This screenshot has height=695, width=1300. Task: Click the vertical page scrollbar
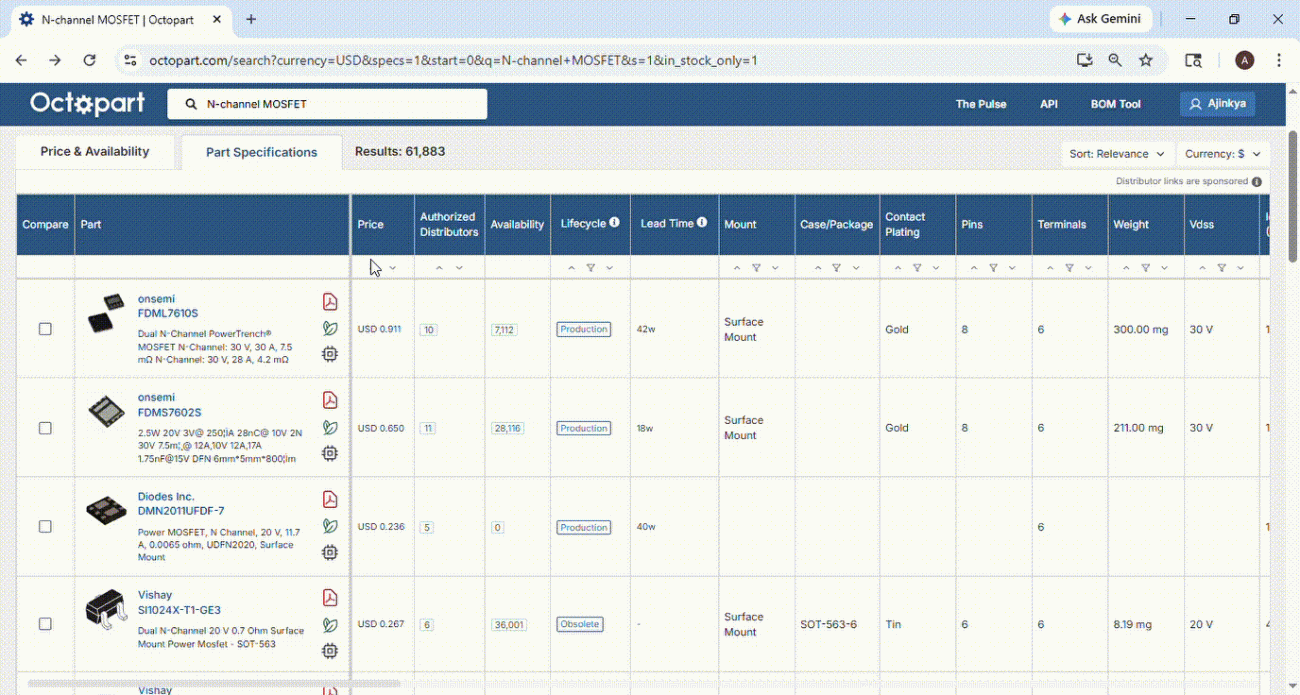(1292, 195)
